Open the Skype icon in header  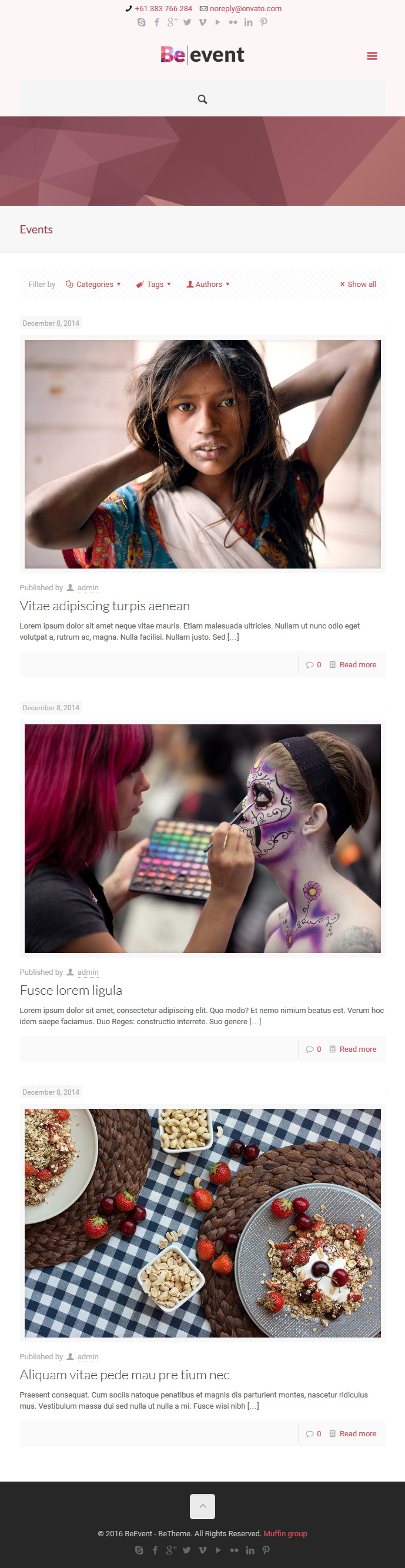tap(141, 22)
